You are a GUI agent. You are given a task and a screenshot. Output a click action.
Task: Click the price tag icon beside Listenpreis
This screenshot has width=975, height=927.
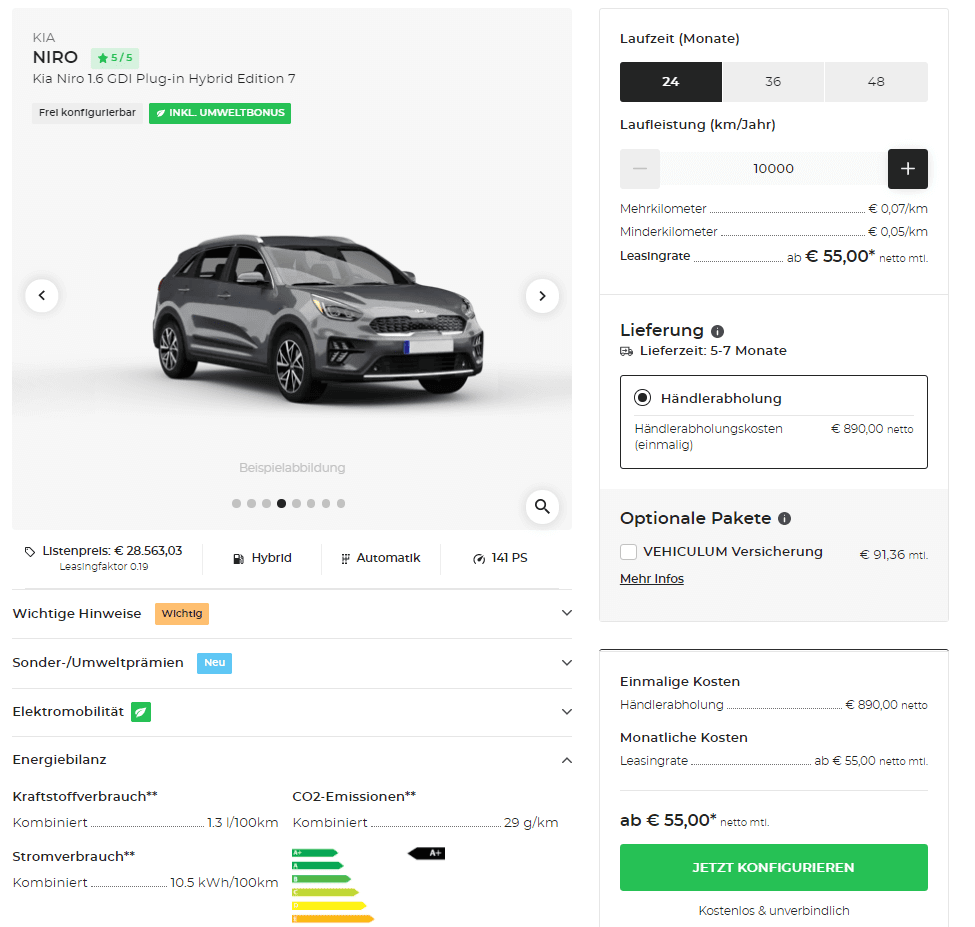30,551
